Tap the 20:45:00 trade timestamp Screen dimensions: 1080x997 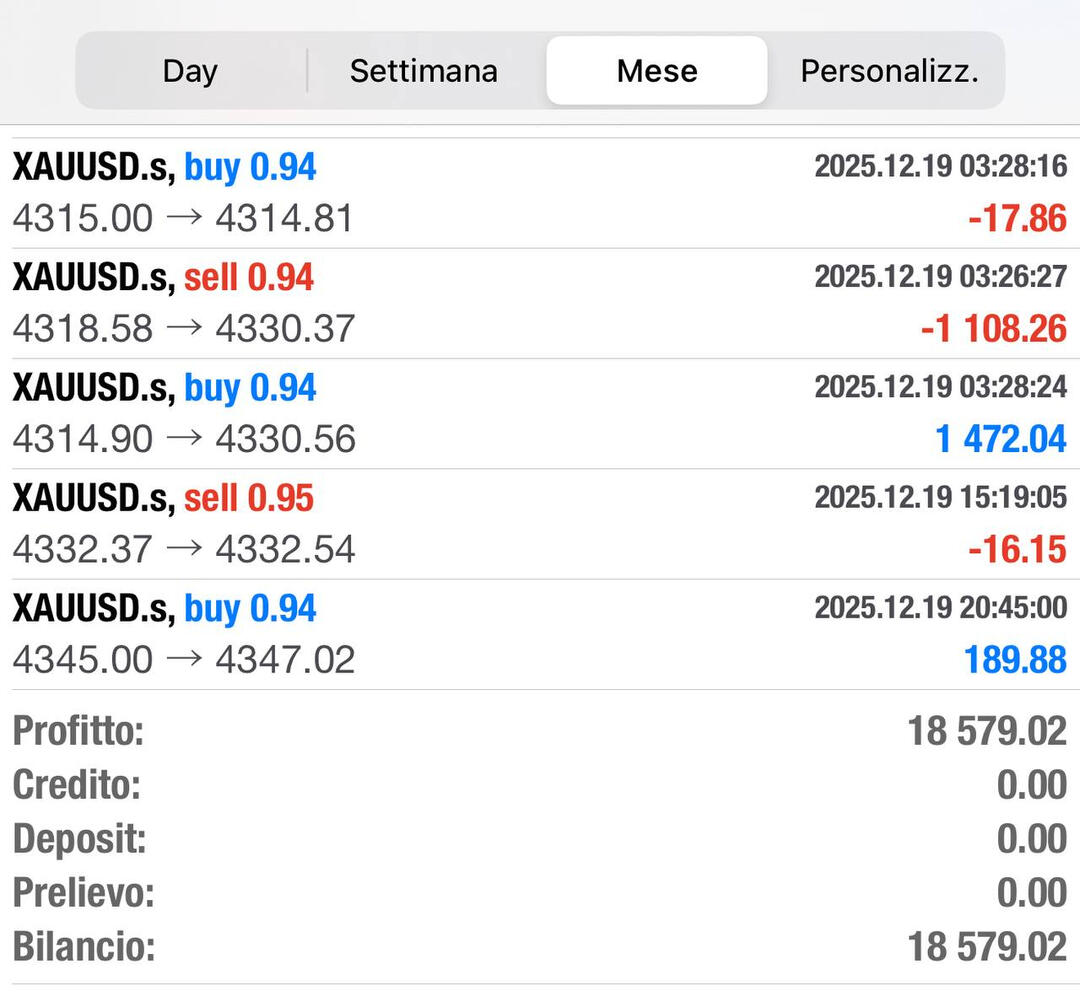coord(940,607)
